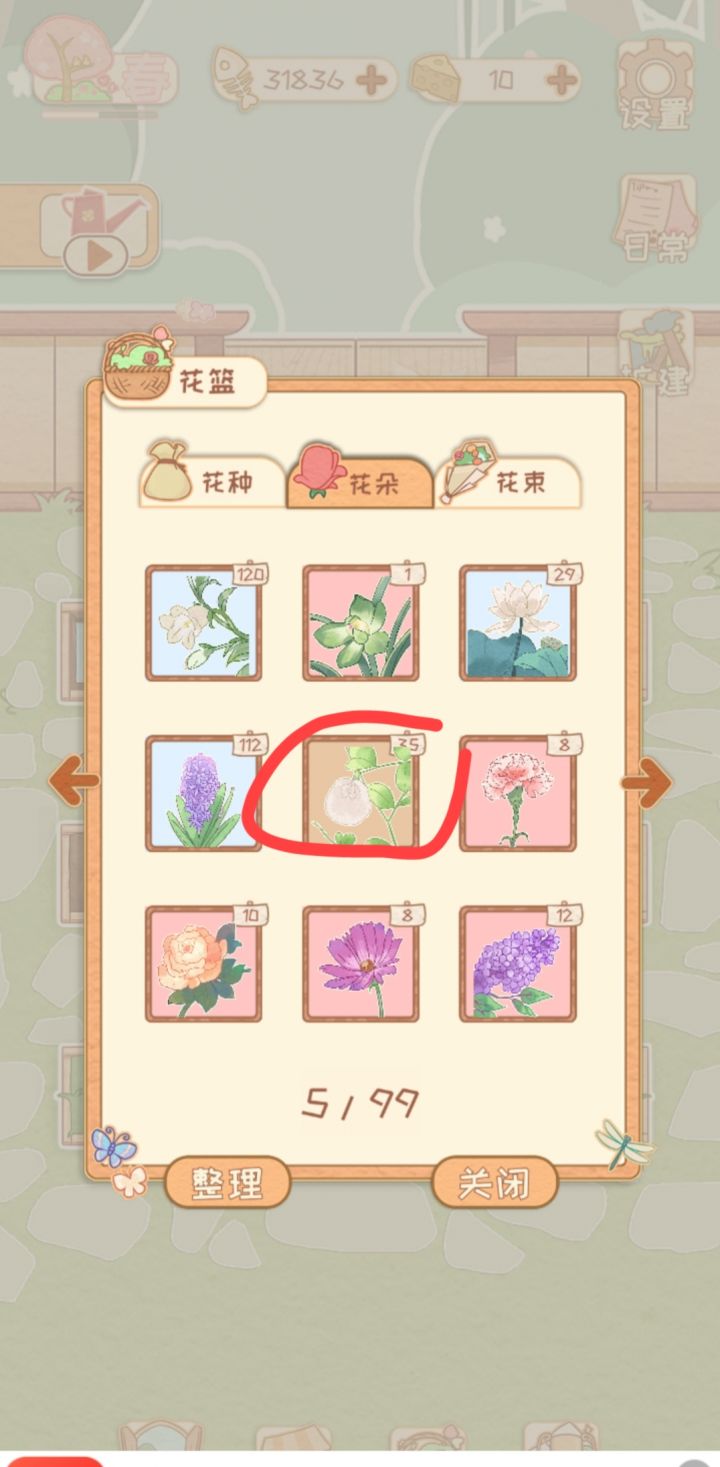Viewport: 720px width, 1467px height.
Task: Click the 整理 sort button
Action: (x=227, y=1183)
